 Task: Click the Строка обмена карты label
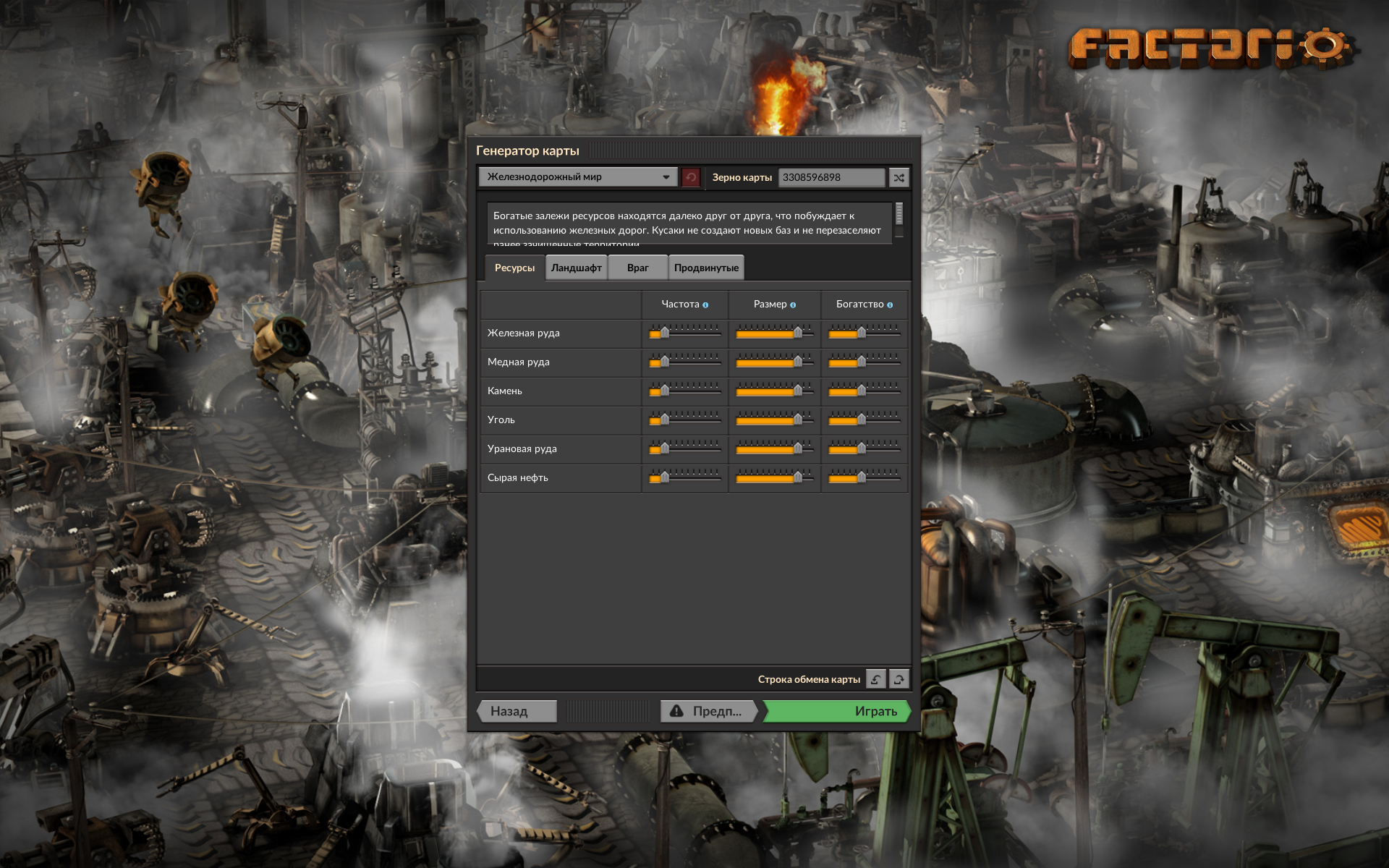pyautogui.click(x=809, y=679)
